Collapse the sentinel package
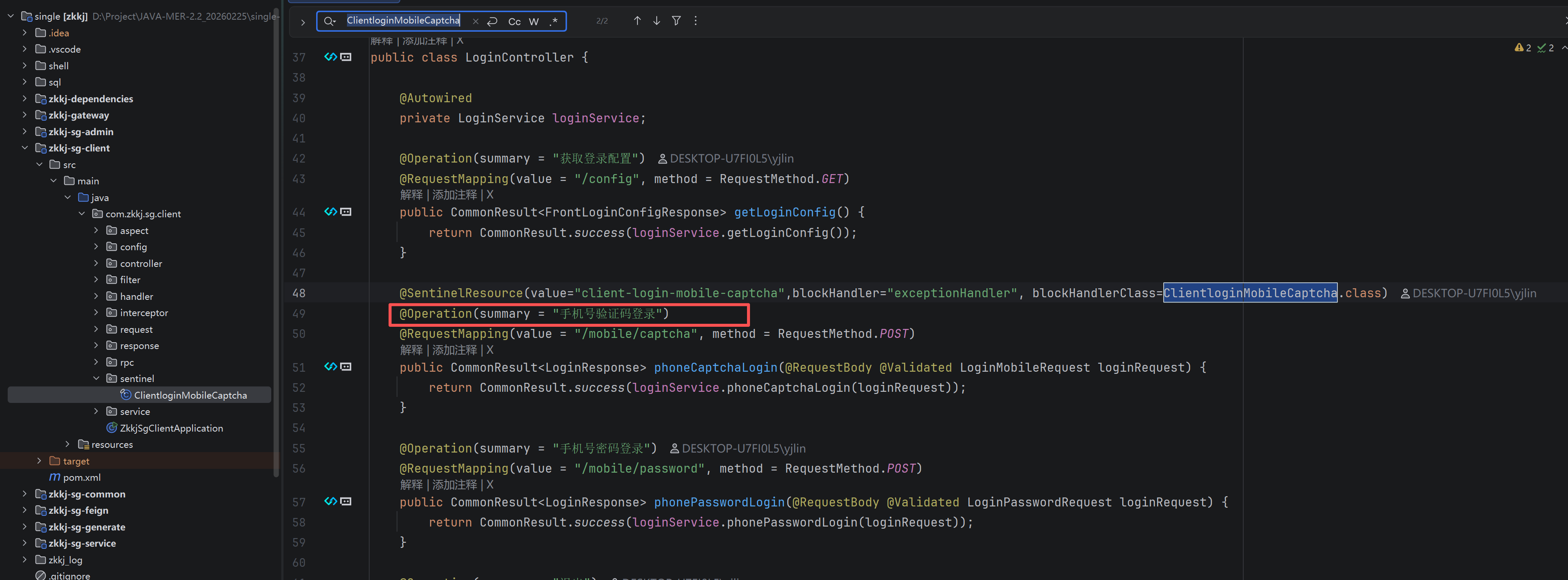 [x=96, y=379]
